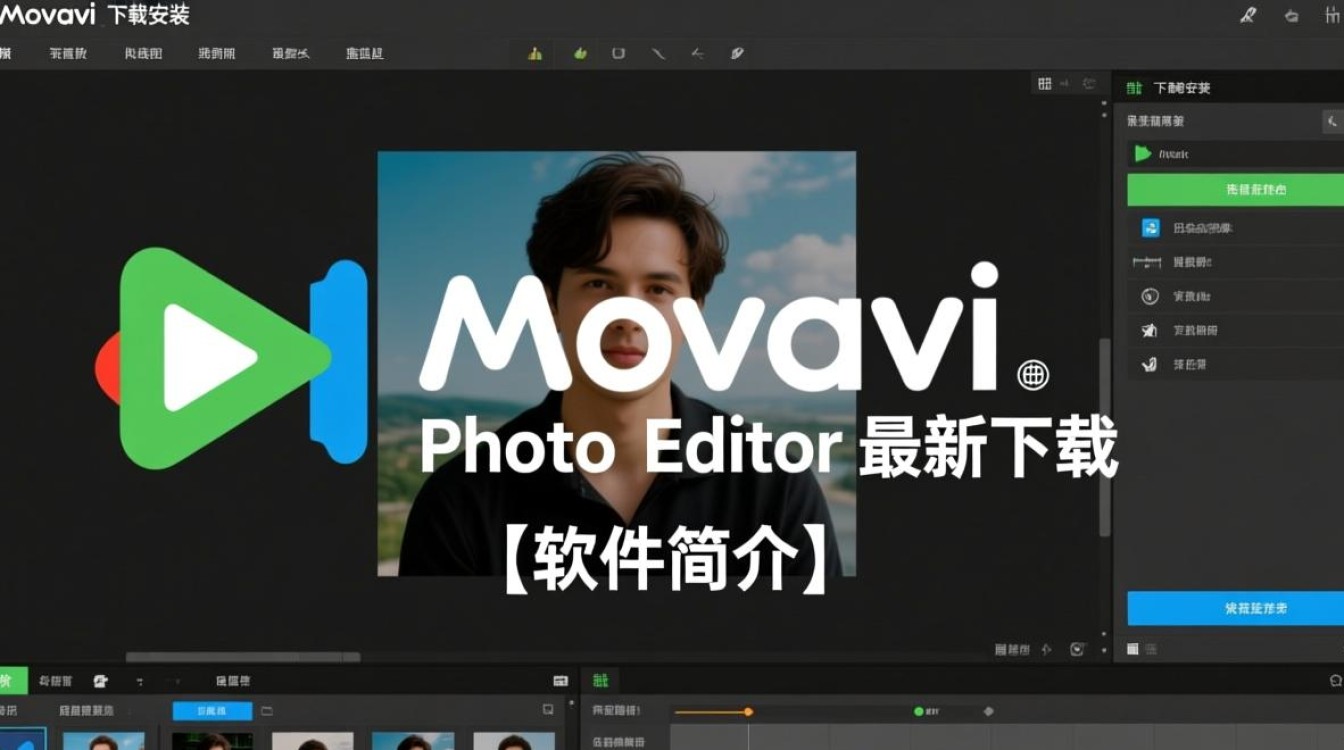Image resolution: width=1344 pixels, height=750 pixels.
Task: Toggle the camera icon in the bottom-left panel bar
Action: pyautogui.click(x=100, y=680)
